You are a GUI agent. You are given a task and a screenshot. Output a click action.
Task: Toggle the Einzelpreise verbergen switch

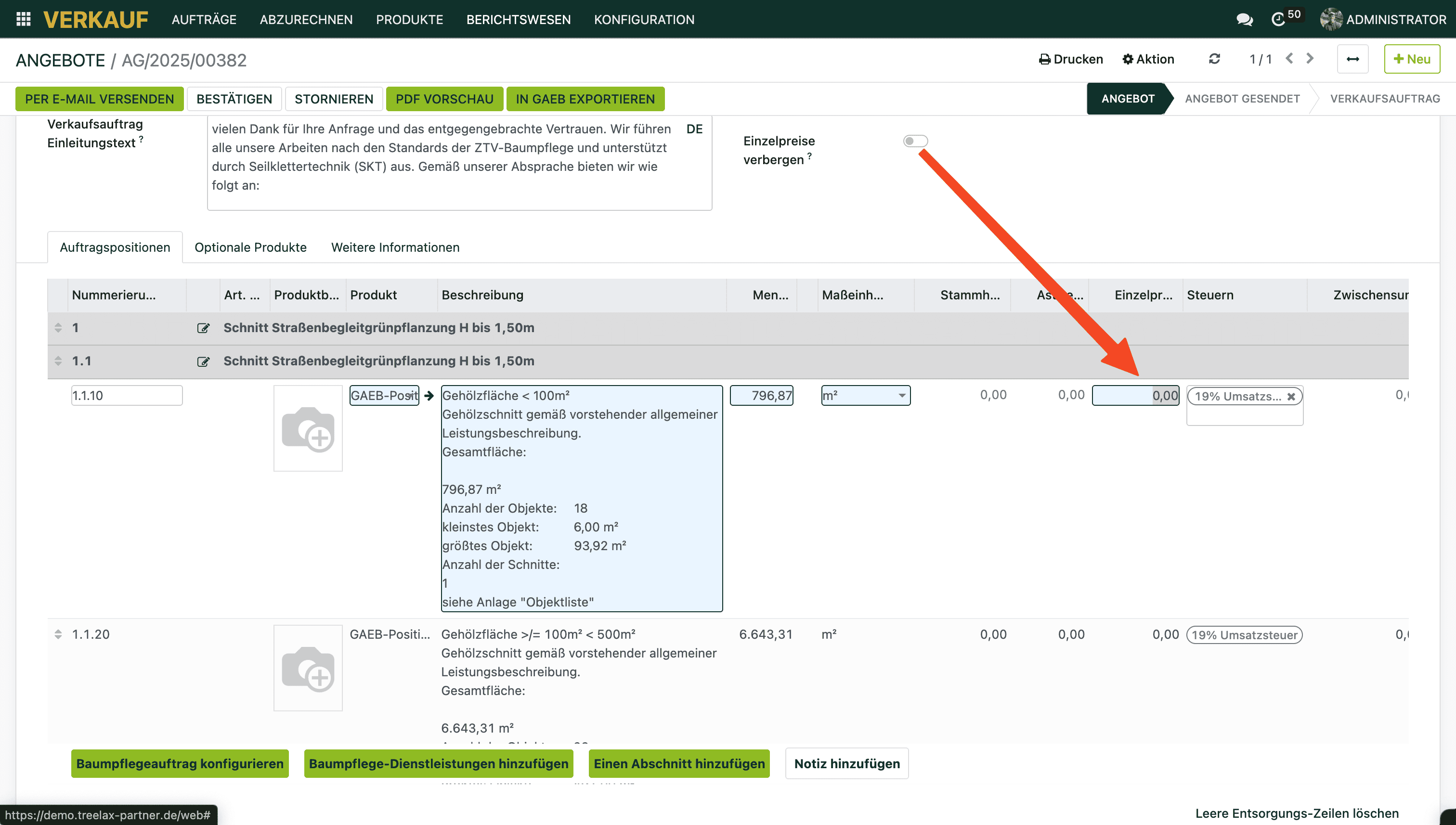pos(915,141)
